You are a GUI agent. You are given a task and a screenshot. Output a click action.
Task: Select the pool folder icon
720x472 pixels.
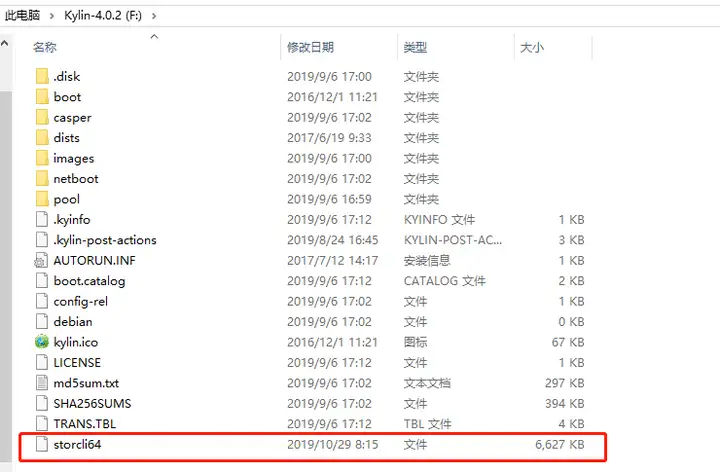pyautogui.click(x=42, y=199)
